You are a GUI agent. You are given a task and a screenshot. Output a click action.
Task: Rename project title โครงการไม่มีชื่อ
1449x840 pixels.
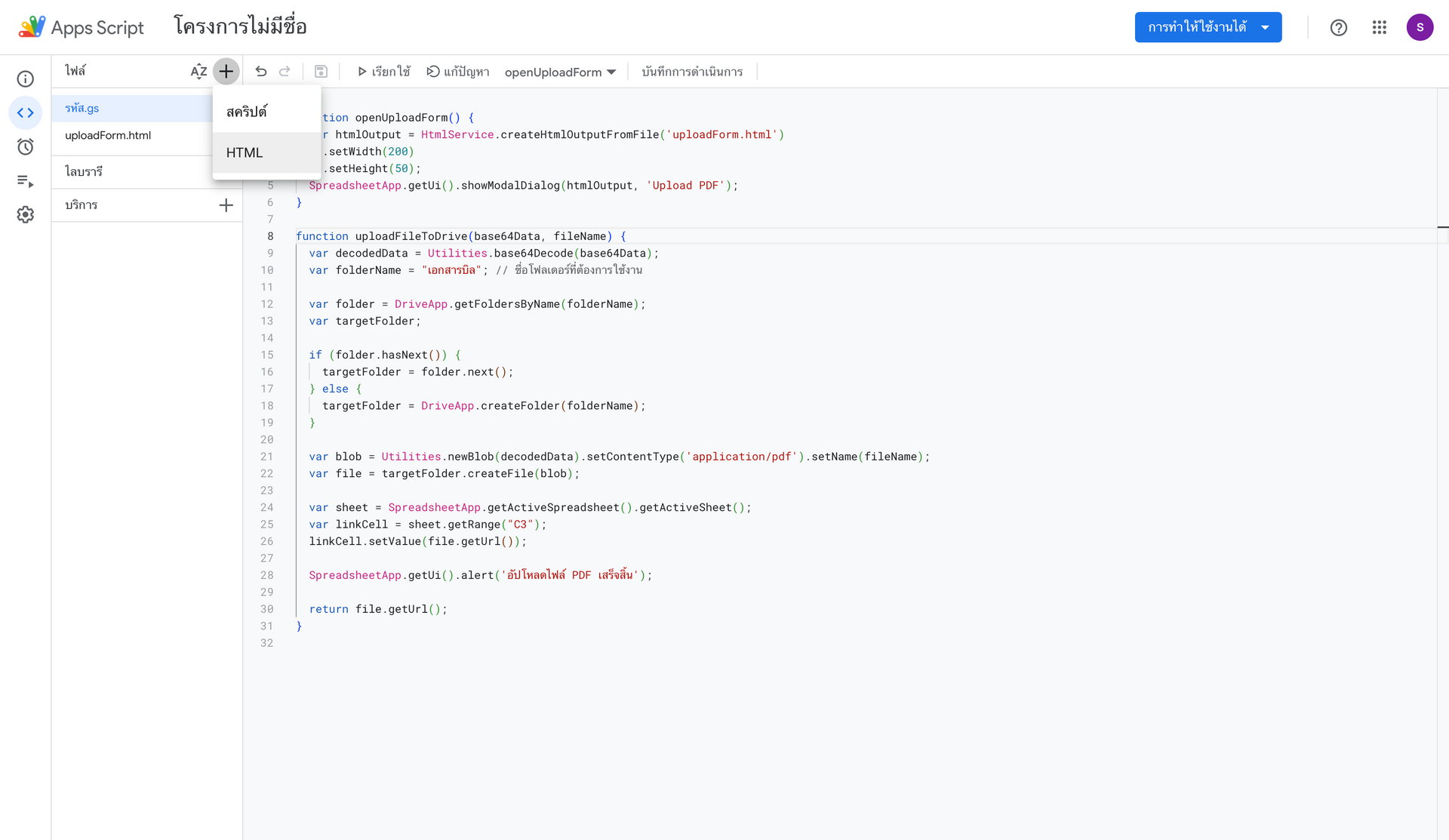241,27
